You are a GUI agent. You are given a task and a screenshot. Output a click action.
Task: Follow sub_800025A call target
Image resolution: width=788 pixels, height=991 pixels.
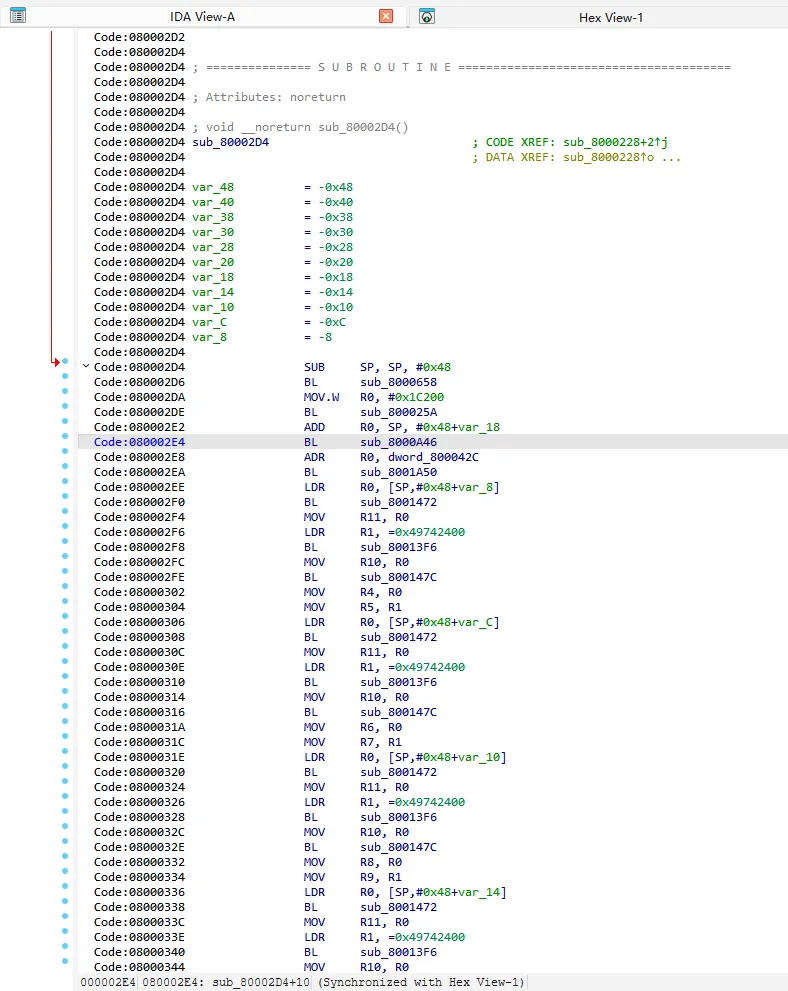coord(398,412)
